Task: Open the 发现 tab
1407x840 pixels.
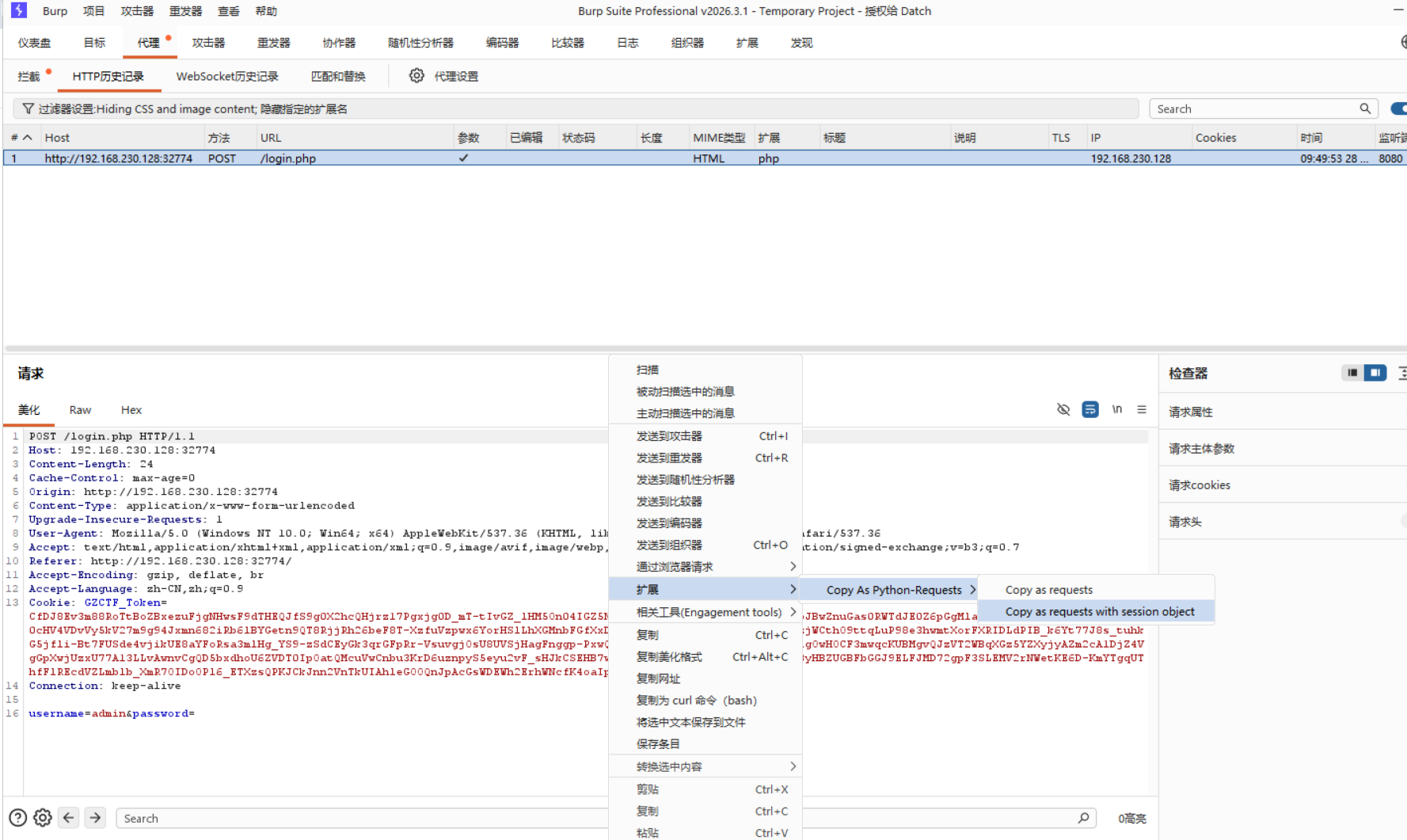Action: [801, 43]
